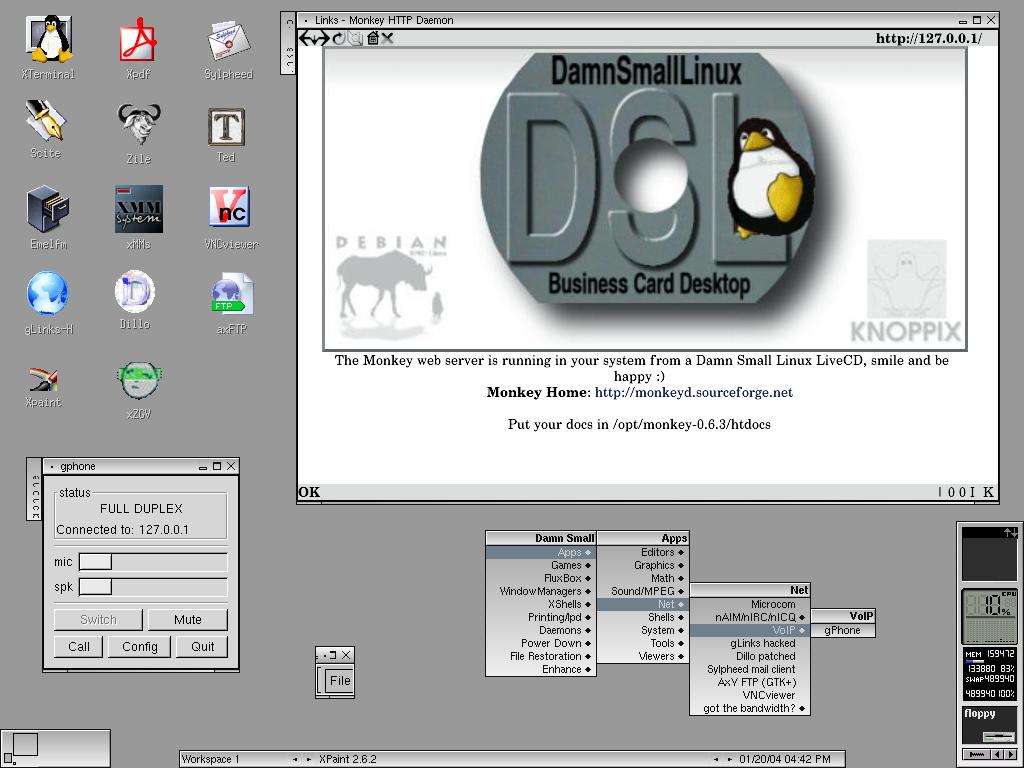The width and height of the screenshot is (1024, 768).
Task: Click the Switch button in gphone
Action: point(98,620)
